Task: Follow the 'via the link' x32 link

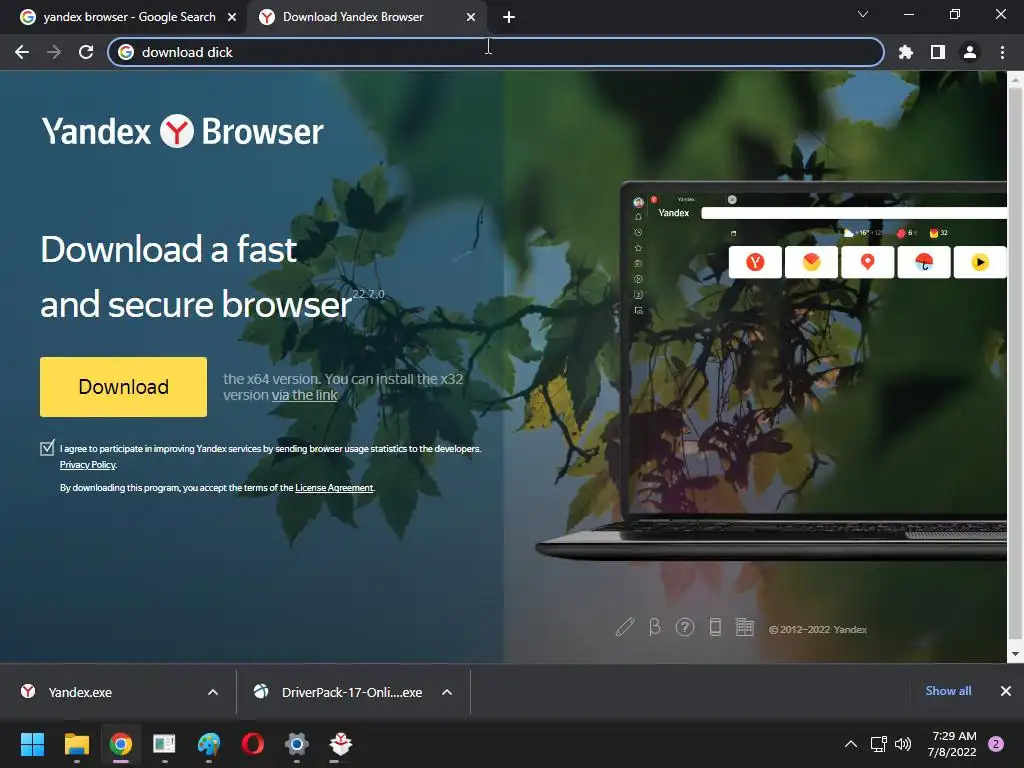Action: click(x=304, y=395)
